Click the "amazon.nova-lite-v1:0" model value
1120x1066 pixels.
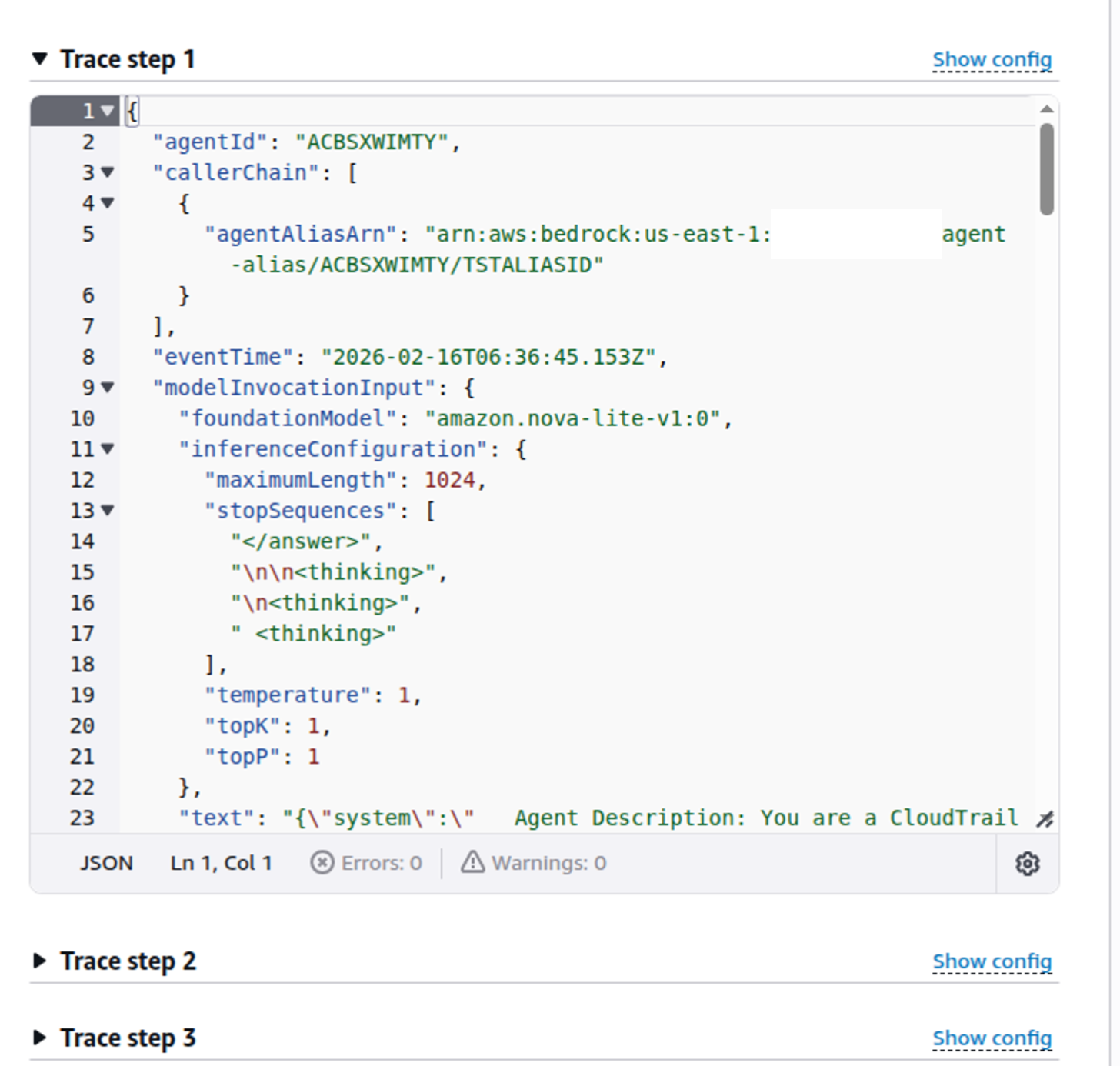tap(573, 419)
